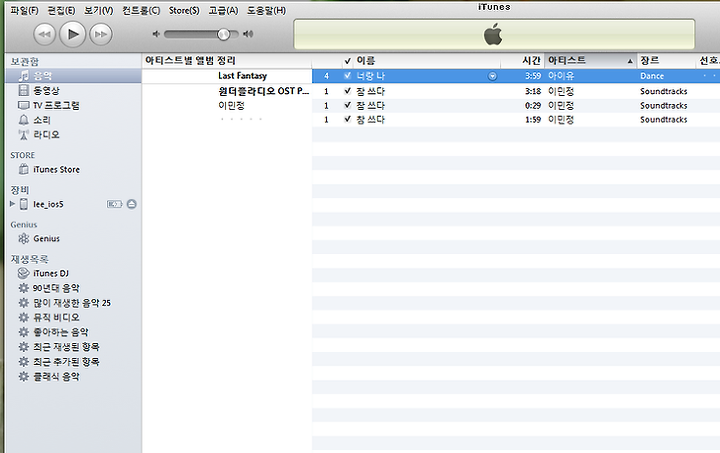
Task: Open the 보기(V) menu
Action: pos(98,10)
